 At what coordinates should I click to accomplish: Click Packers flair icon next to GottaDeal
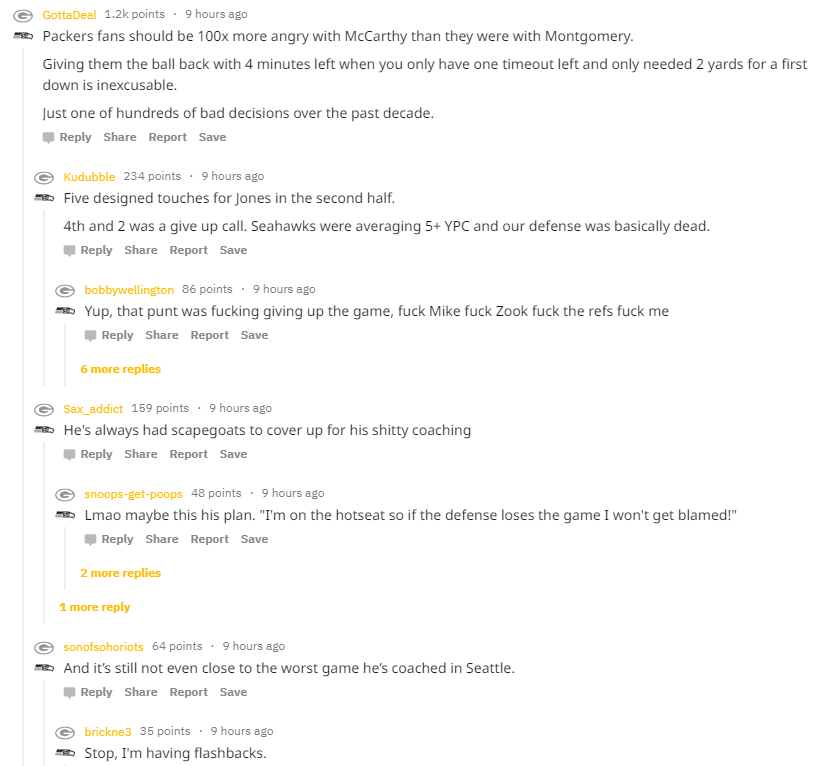23,15
